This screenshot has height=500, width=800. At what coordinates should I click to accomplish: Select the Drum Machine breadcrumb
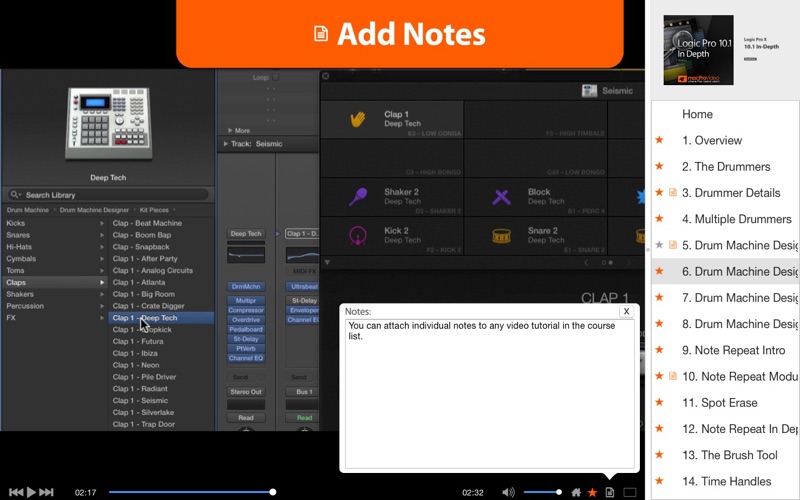point(28,210)
